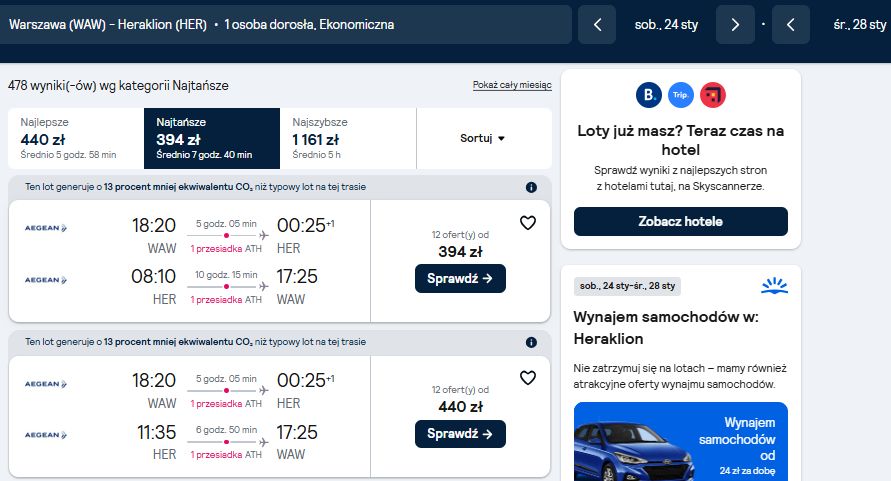The image size is (891, 481).
Task: Save first flight with heart icon
Action: pos(528,223)
